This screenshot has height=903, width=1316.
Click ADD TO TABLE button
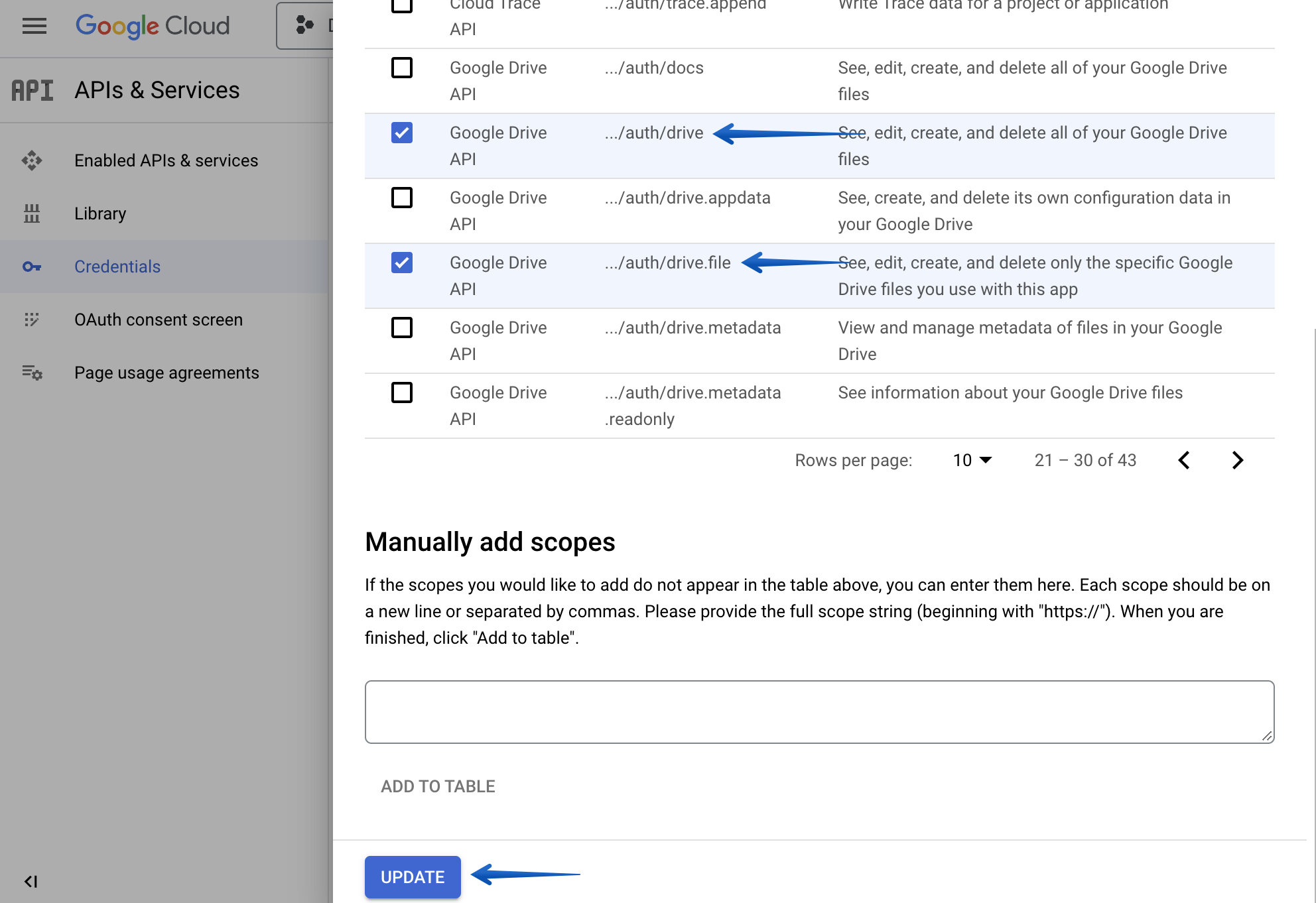tap(438, 786)
